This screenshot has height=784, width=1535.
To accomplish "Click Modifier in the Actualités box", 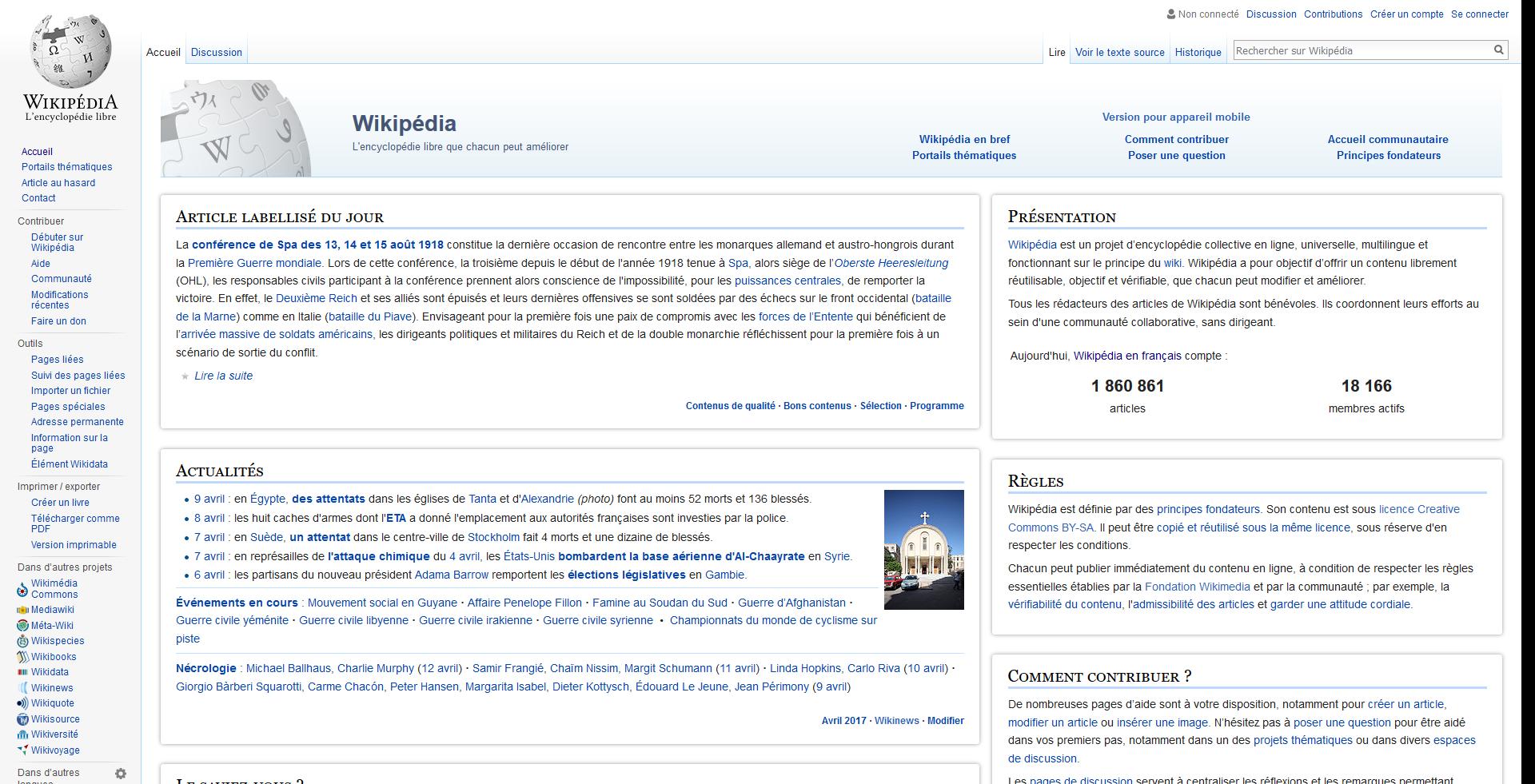I will click(x=946, y=721).
